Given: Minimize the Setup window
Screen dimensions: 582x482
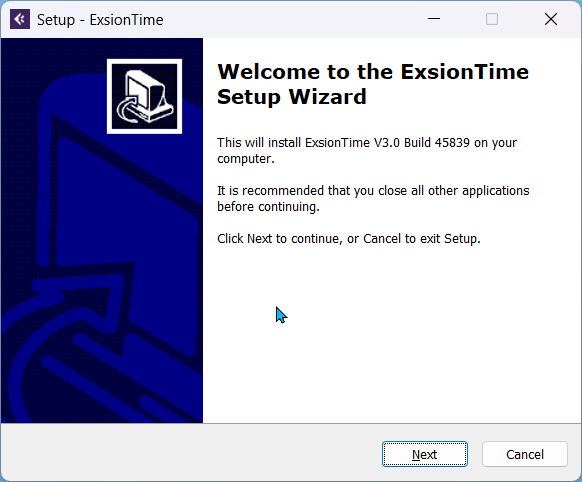Looking at the screenshot, I should [x=434, y=19].
